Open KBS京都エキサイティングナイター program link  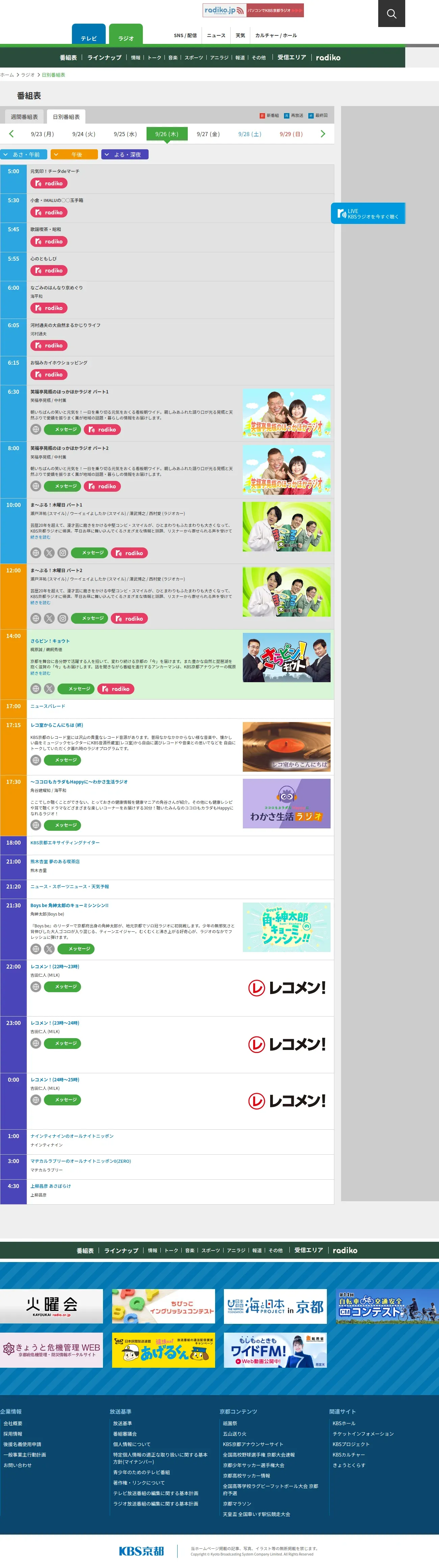point(65,843)
